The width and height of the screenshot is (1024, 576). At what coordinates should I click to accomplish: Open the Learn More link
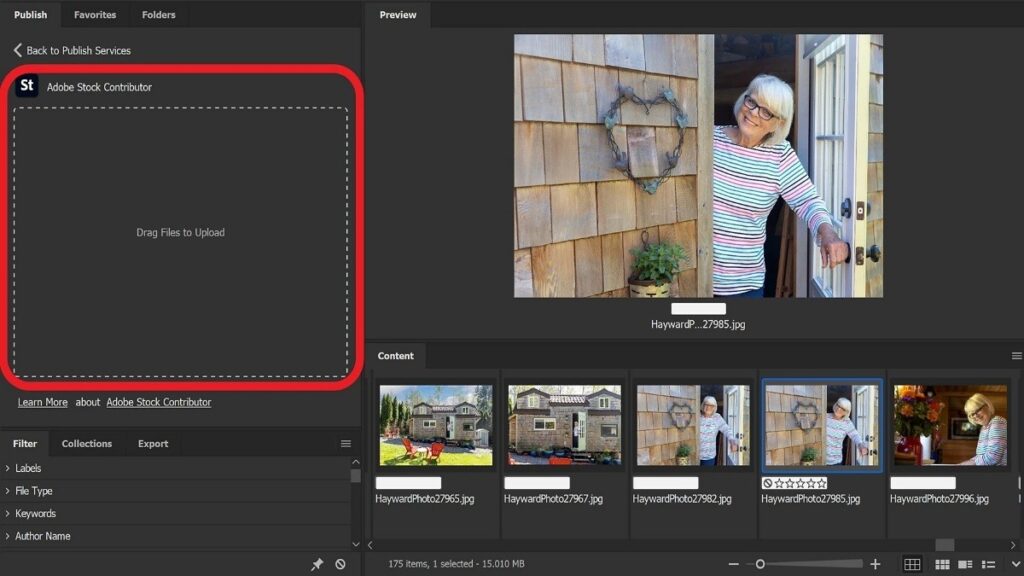pyautogui.click(x=42, y=402)
